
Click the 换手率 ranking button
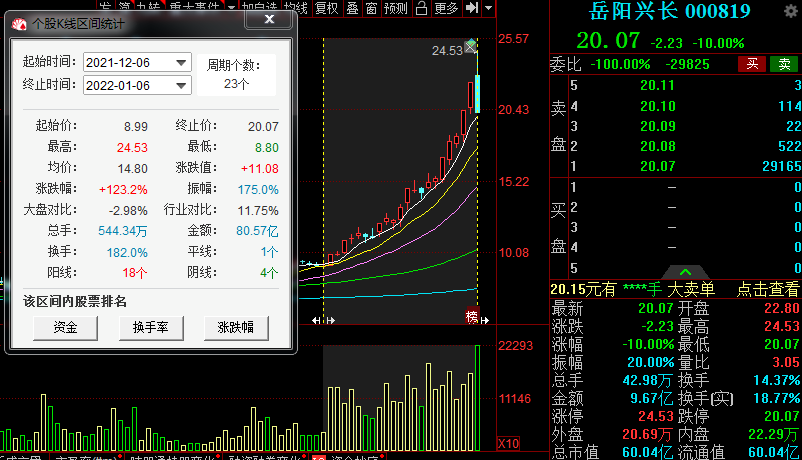[151, 327]
